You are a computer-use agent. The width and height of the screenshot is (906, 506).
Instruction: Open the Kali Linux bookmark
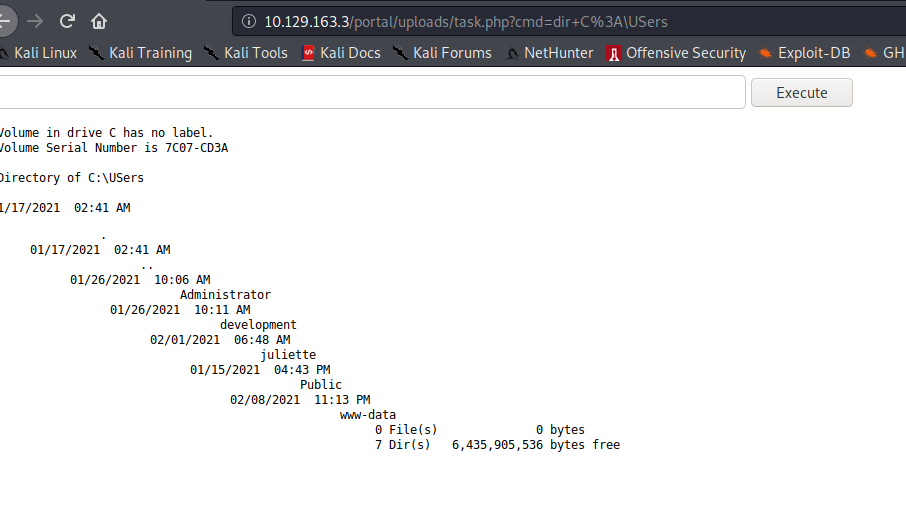40,53
